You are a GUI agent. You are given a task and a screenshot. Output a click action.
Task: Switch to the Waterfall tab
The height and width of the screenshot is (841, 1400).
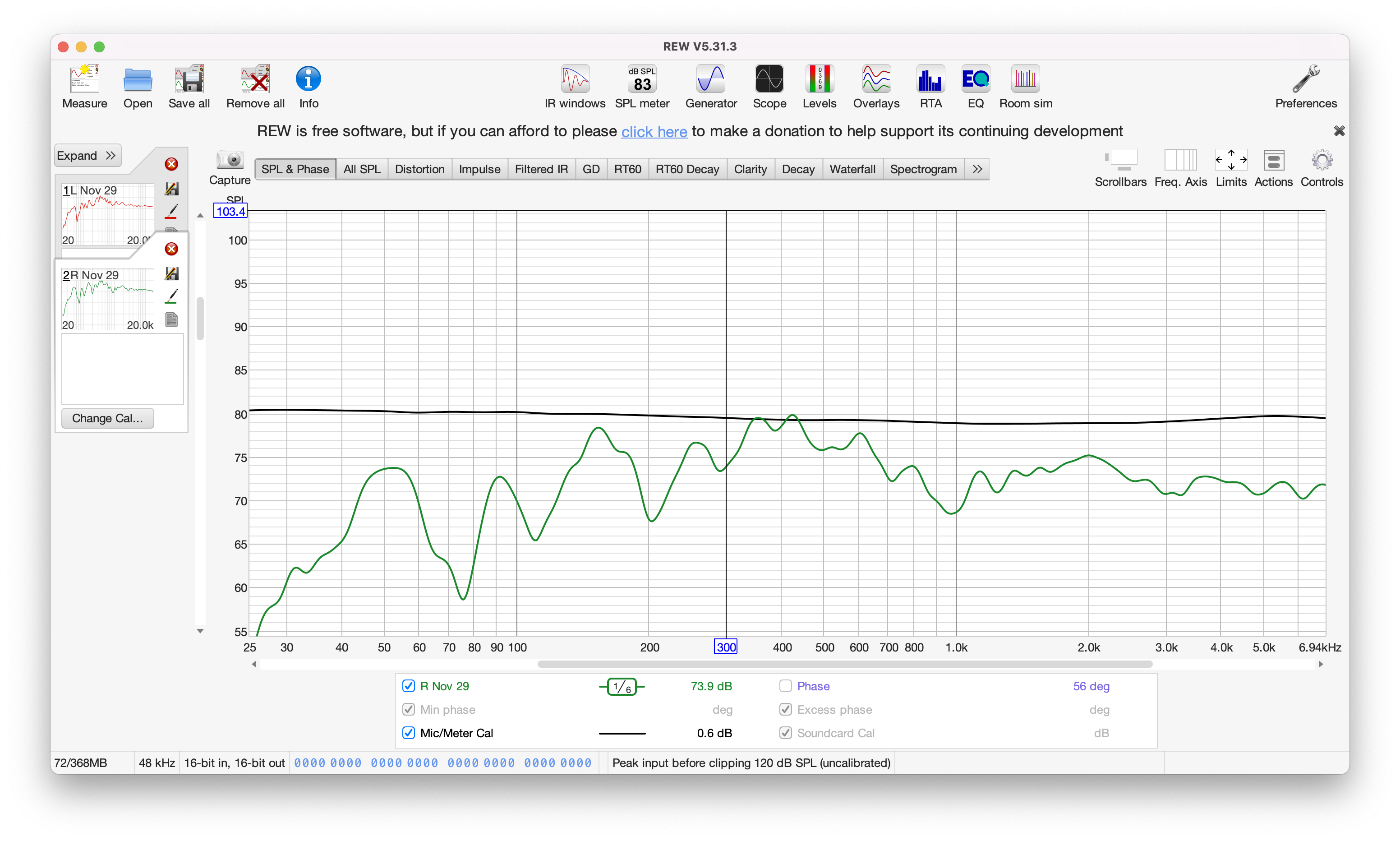852,169
